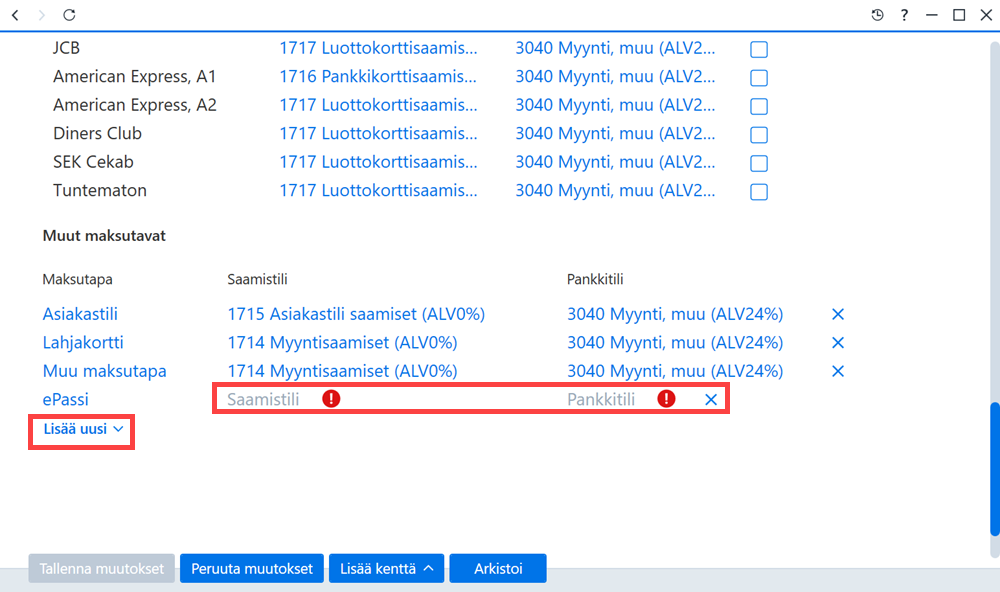This screenshot has width=1000, height=592.
Task: Open Asiakastili's 3040 Myynti, muu (ALV24%)
Action: (675, 314)
